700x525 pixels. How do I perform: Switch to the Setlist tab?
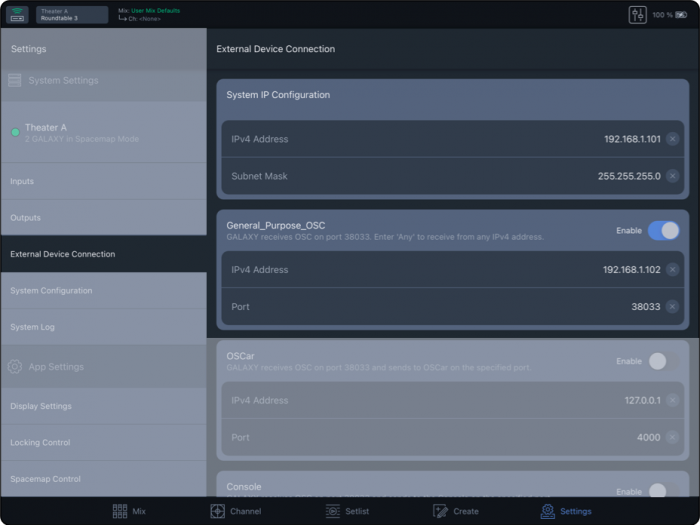tap(347, 511)
